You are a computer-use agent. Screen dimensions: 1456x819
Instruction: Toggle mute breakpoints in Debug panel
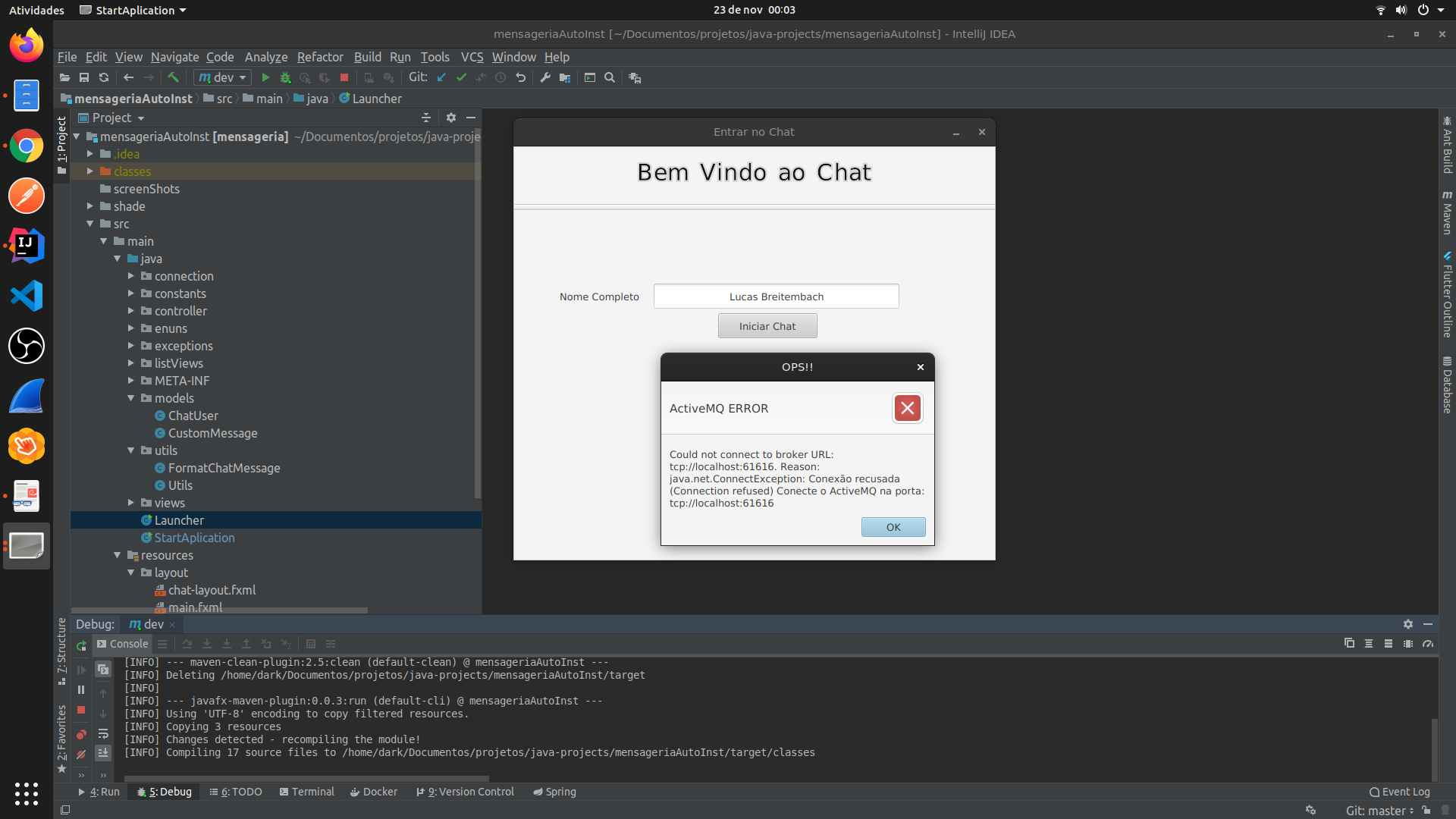pyautogui.click(x=81, y=755)
